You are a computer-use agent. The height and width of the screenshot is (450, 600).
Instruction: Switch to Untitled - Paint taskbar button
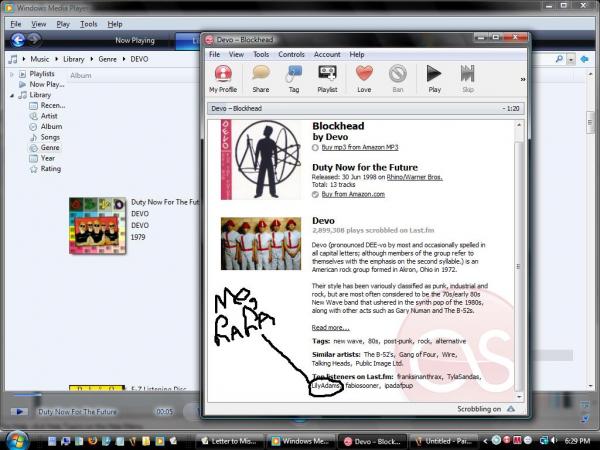[x=444, y=441]
